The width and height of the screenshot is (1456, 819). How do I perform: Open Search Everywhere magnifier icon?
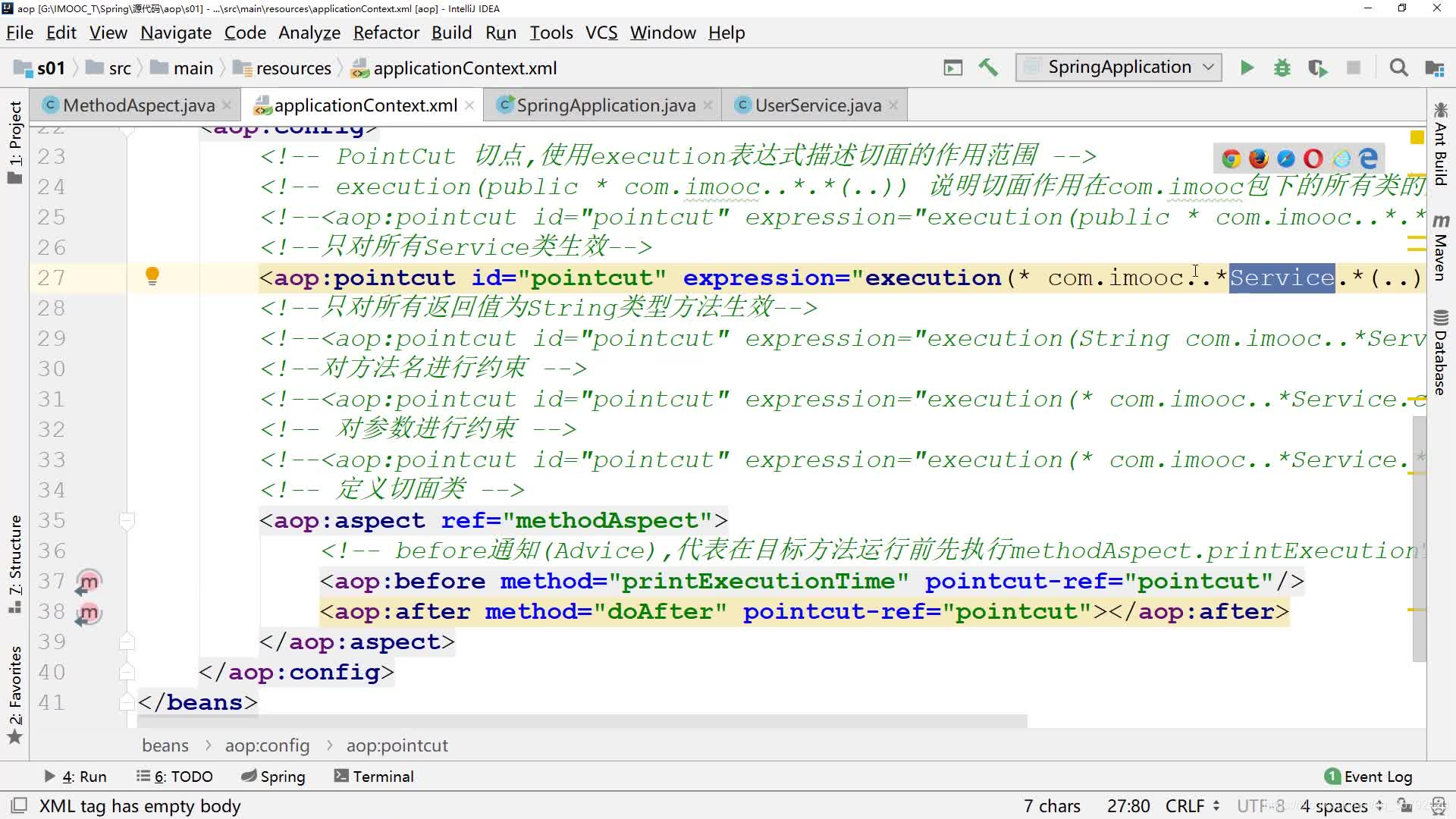(1398, 68)
